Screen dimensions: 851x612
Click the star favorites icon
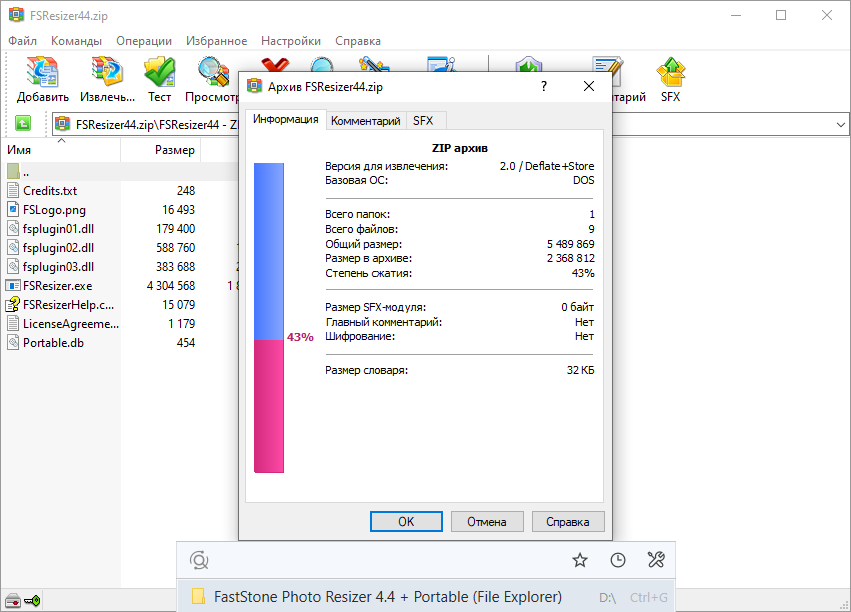pyautogui.click(x=580, y=560)
